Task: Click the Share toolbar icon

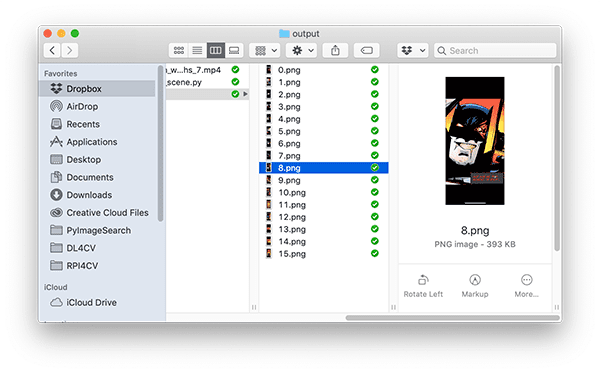Action: pos(335,50)
